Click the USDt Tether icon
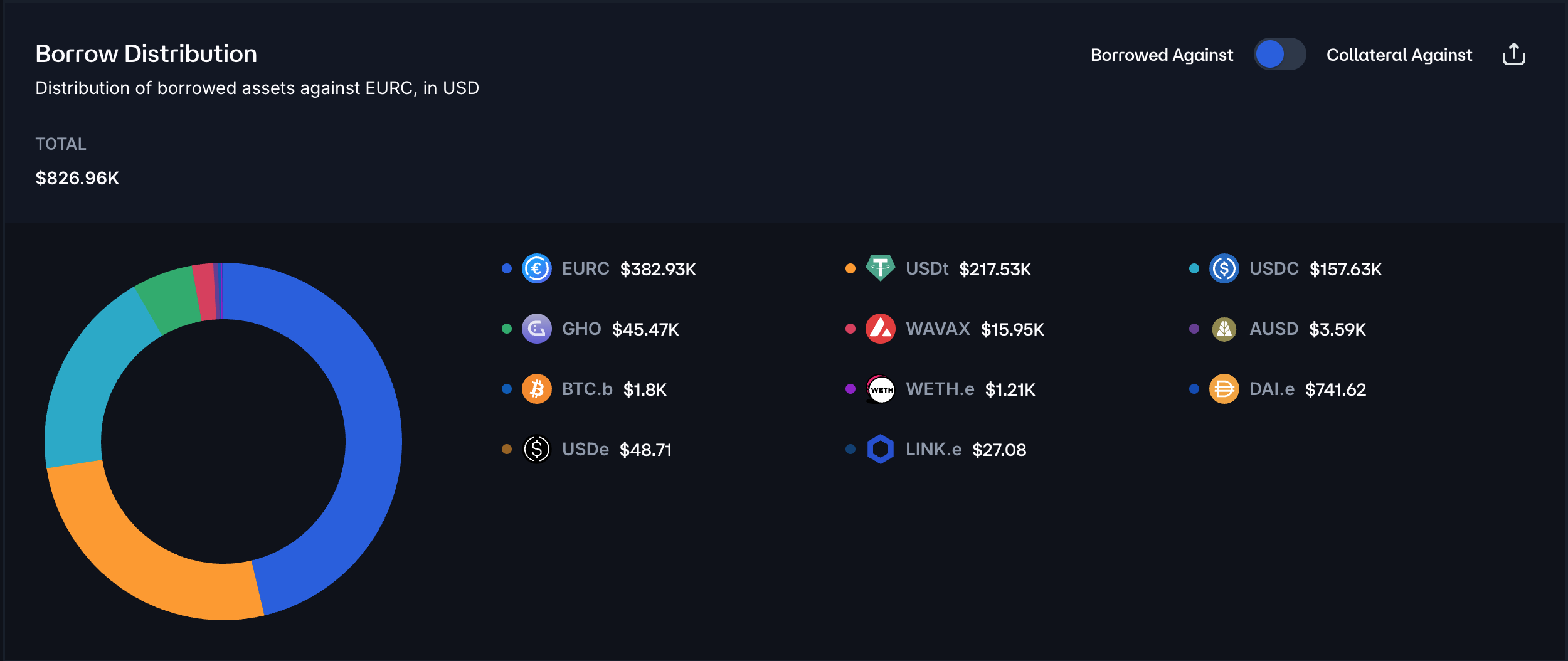Viewport: 1568px width, 661px height. pyautogui.click(x=880, y=269)
